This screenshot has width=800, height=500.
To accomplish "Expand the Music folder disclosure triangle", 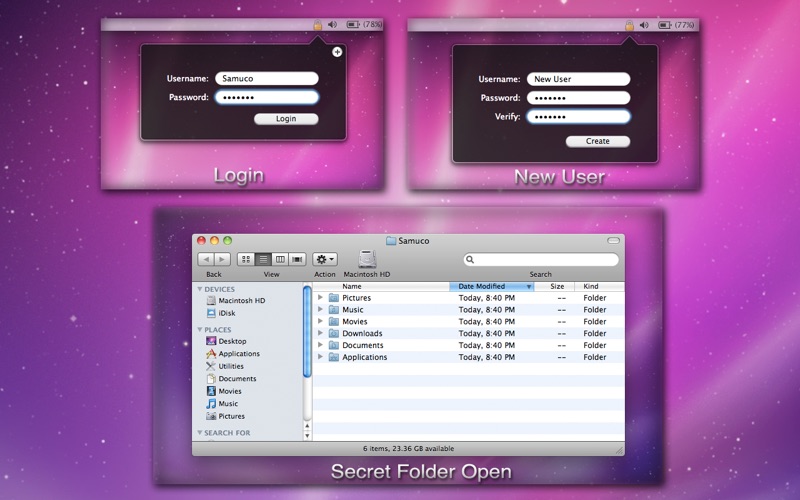I will tap(320, 309).
